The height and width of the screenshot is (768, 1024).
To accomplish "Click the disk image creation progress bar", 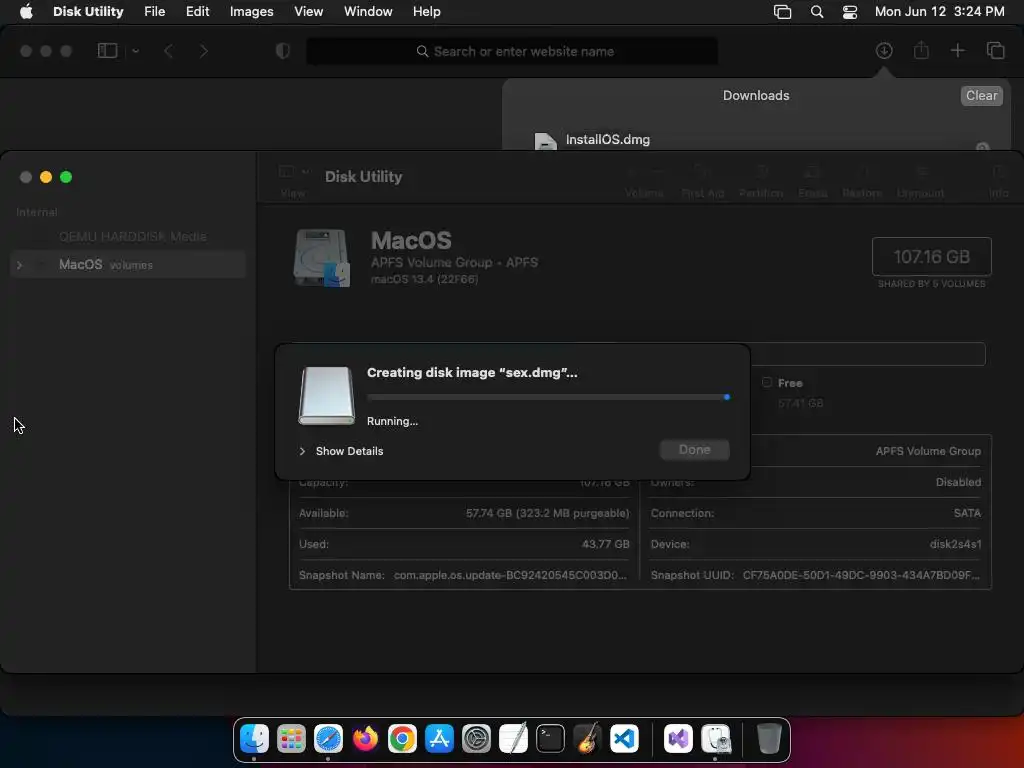I will (x=549, y=397).
